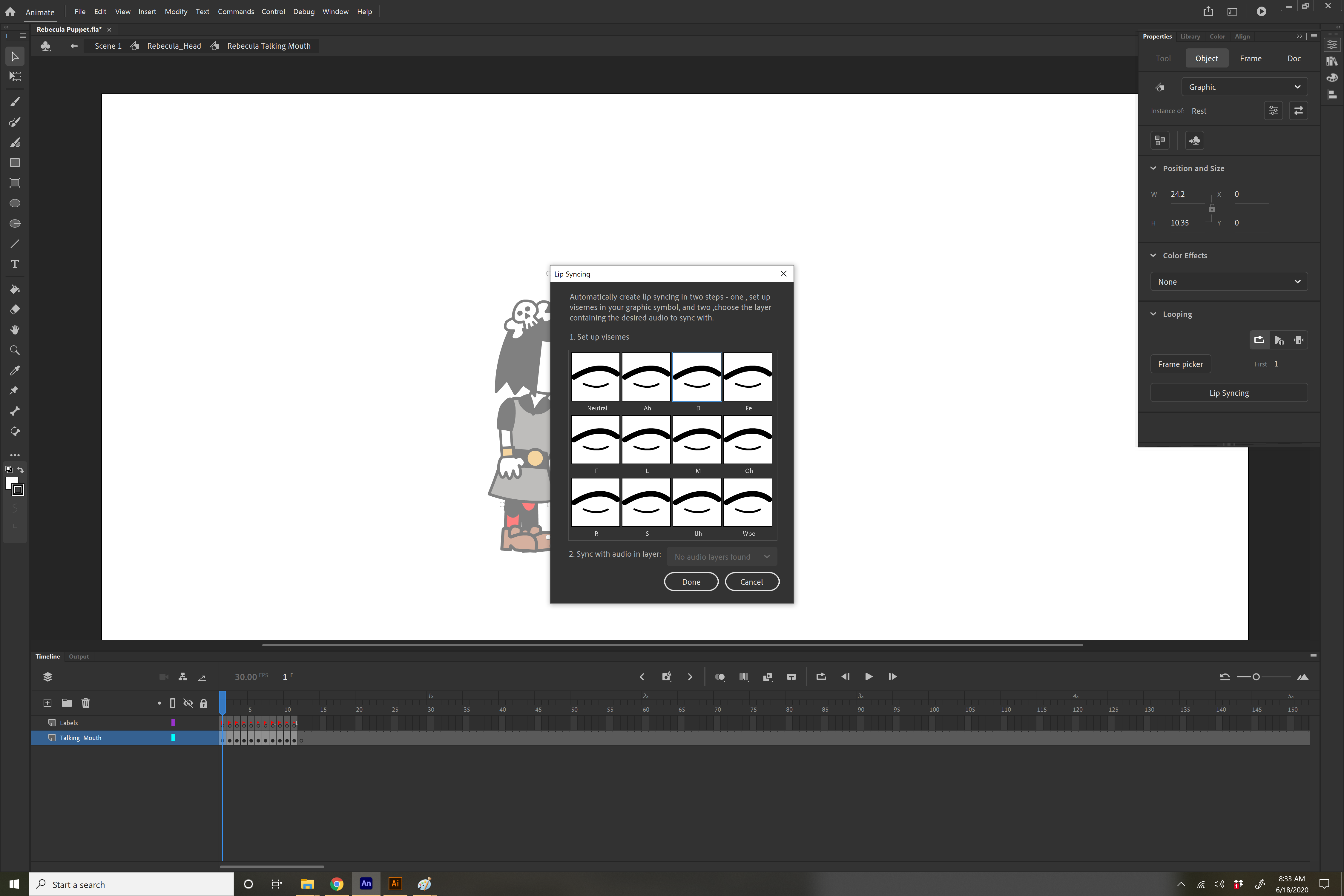Click the New Layer icon
This screenshot has height=896, width=1344.
click(47, 703)
